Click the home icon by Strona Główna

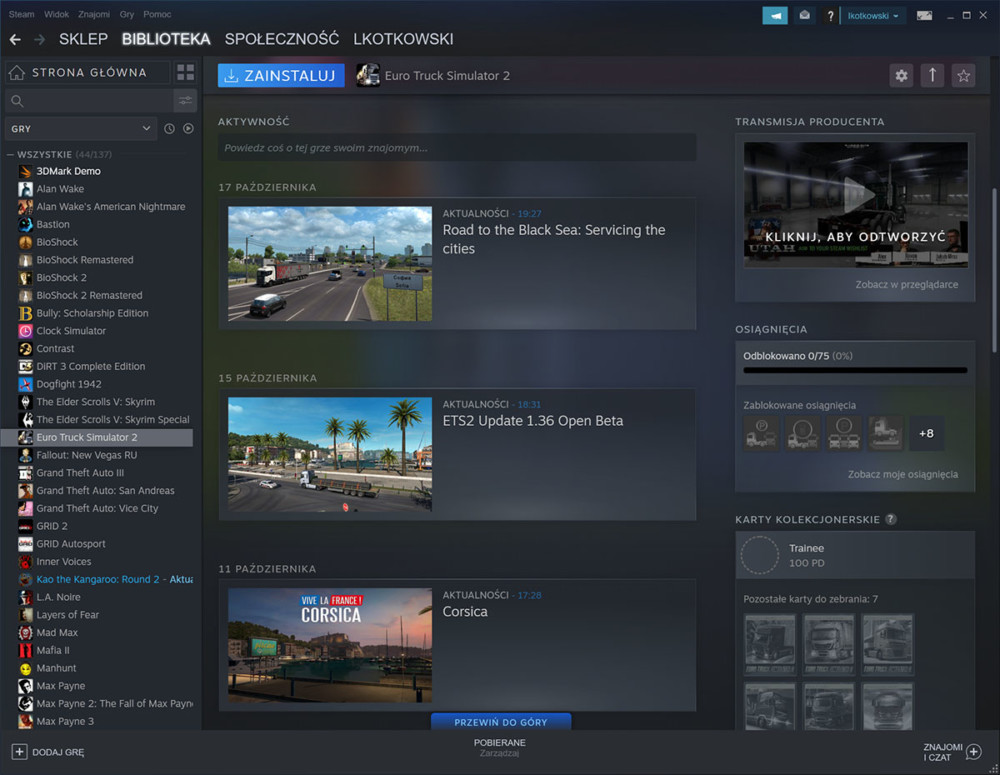click(17, 73)
